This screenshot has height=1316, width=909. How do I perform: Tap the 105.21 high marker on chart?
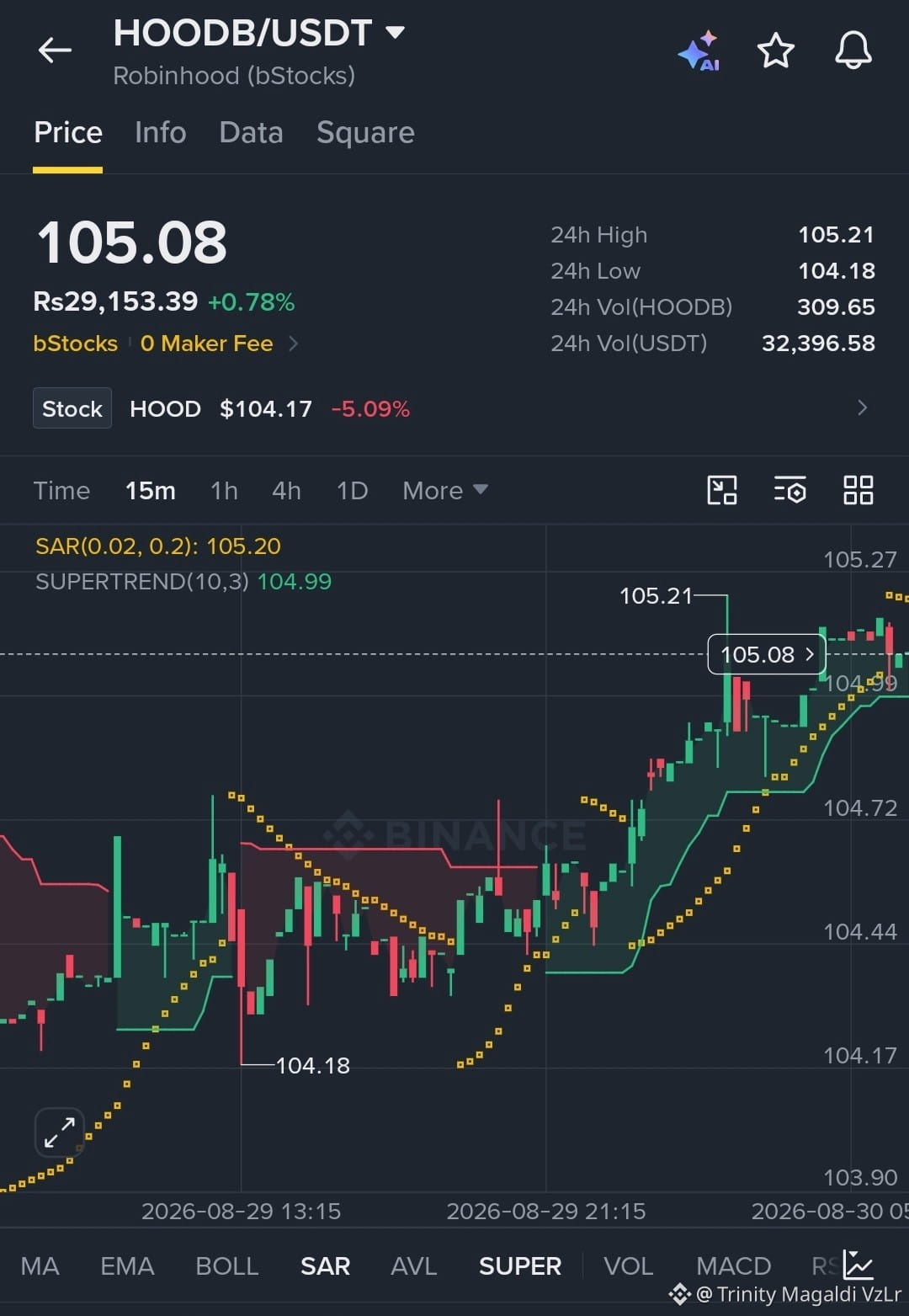(x=656, y=596)
